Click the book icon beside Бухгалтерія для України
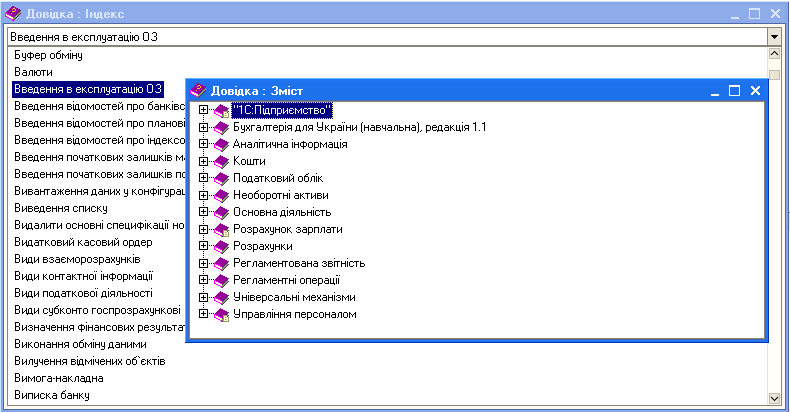The height and width of the screenshot is (412, 790). (222, 127)
